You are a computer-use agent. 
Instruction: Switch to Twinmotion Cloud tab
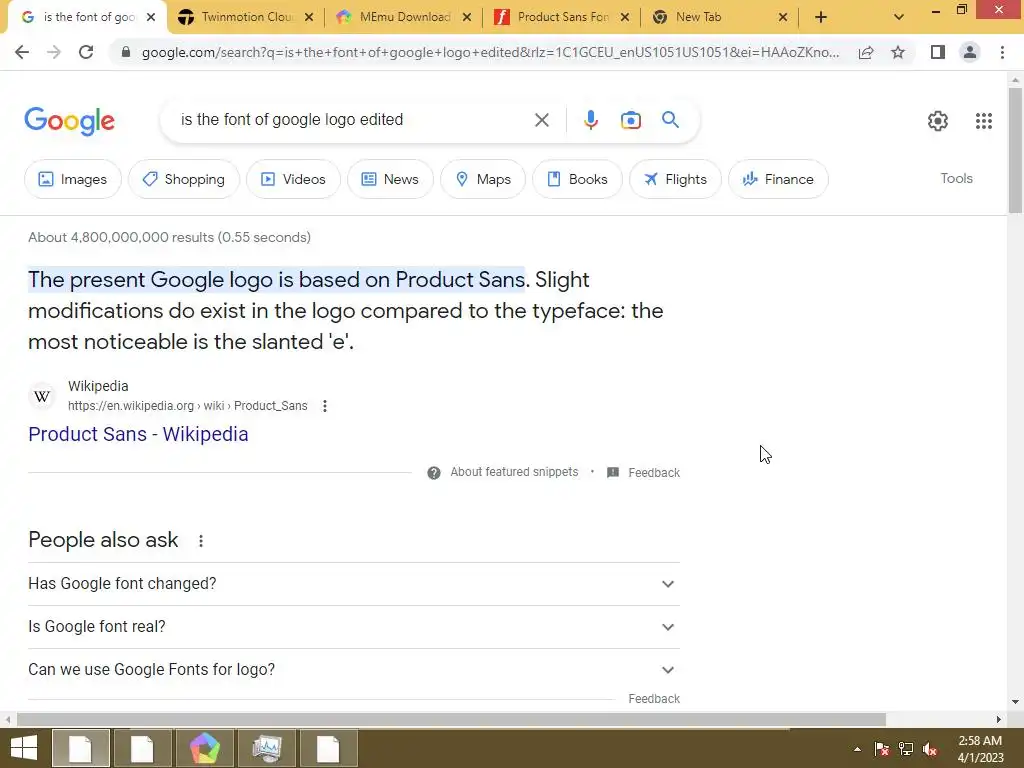click(x=248, y=17)
